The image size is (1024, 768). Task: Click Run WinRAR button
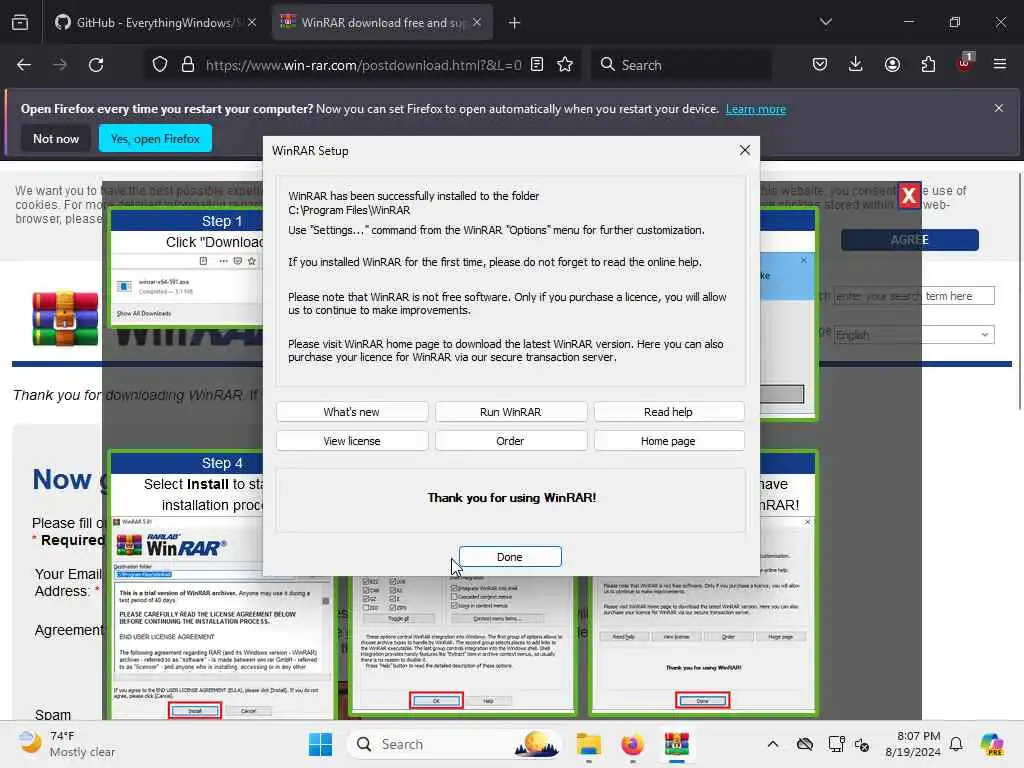510,411
